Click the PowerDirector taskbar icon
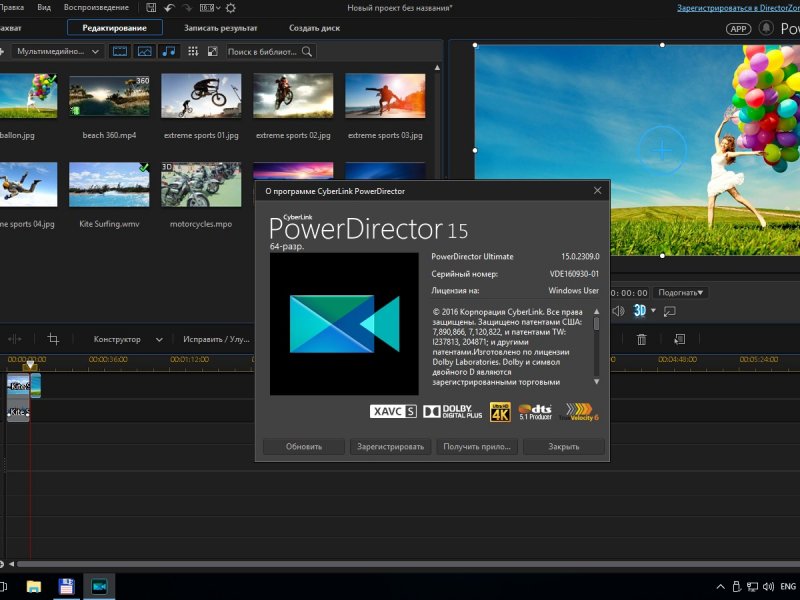This screenshot has height=600, width=800. point(99,587)
